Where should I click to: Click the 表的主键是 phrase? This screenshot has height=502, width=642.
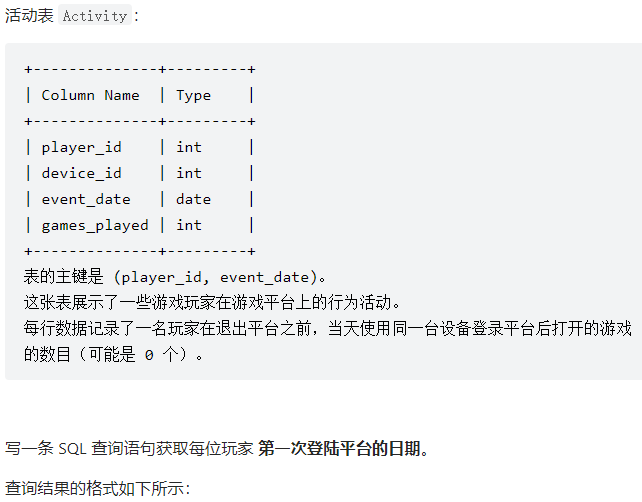[x=63, y=276]
